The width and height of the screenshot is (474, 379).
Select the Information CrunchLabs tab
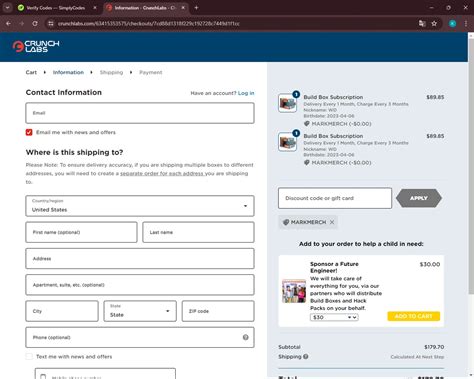point(145,8)
